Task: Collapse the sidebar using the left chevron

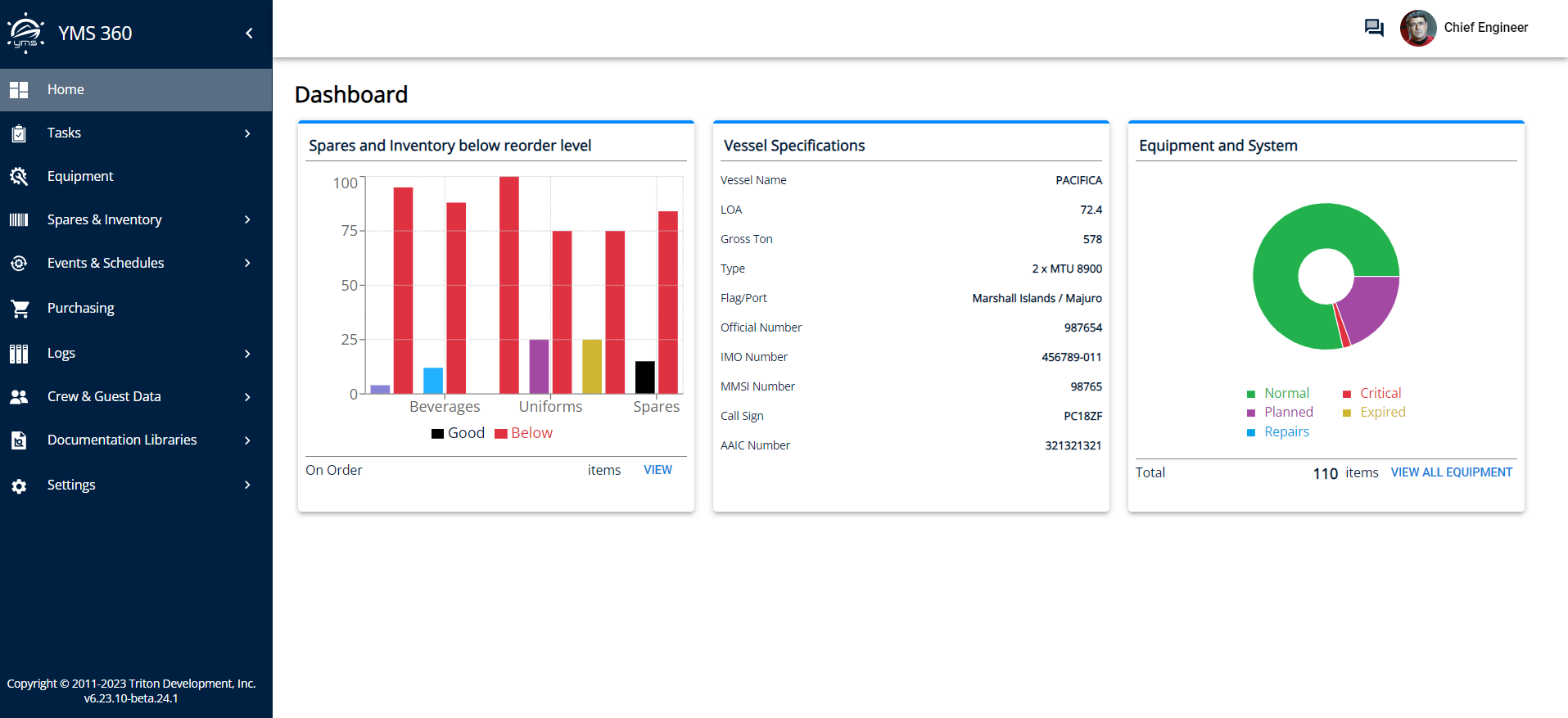Action: pyautogui.click(x=249, y=34)
